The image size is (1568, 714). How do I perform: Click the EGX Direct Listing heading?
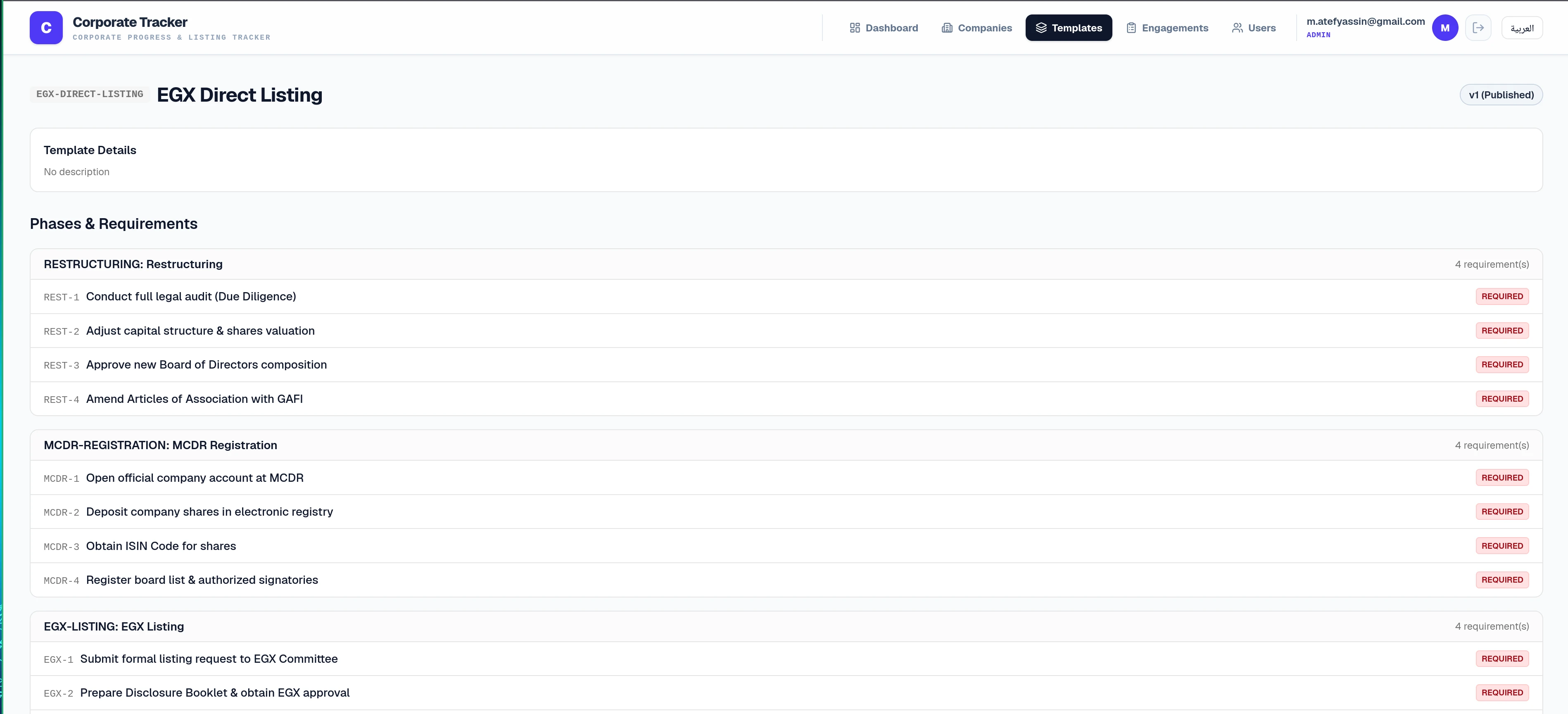tap(240, 95)
